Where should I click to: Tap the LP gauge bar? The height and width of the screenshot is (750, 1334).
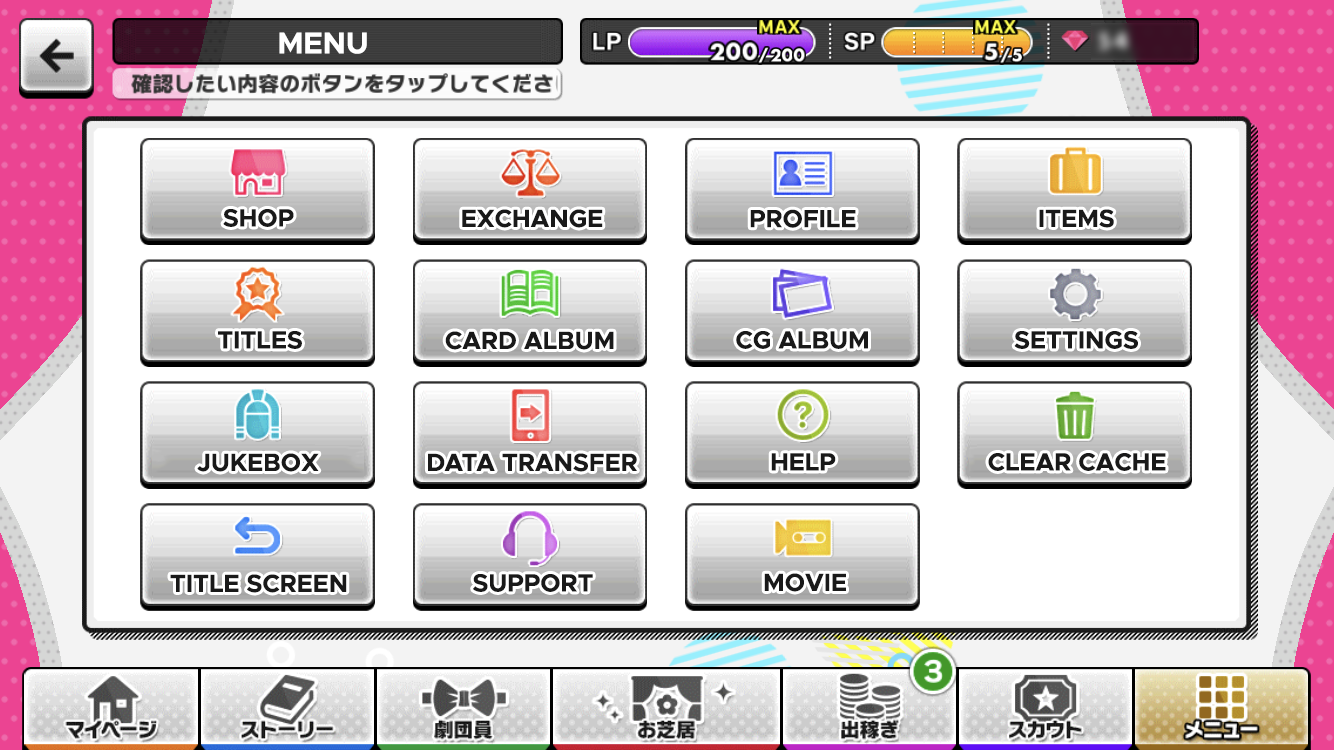[721, 43]
